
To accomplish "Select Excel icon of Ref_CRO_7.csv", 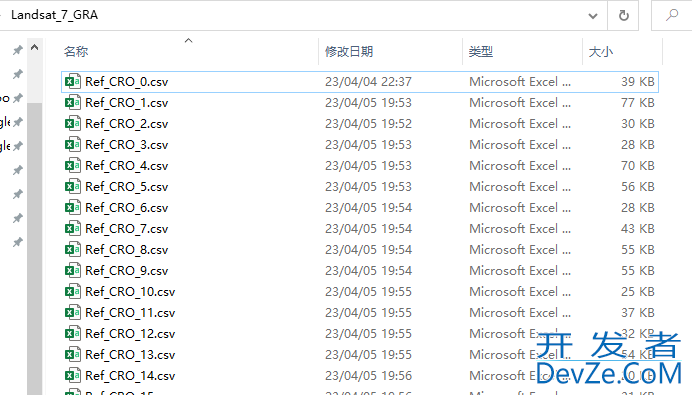I will click(x=73, y=229).
